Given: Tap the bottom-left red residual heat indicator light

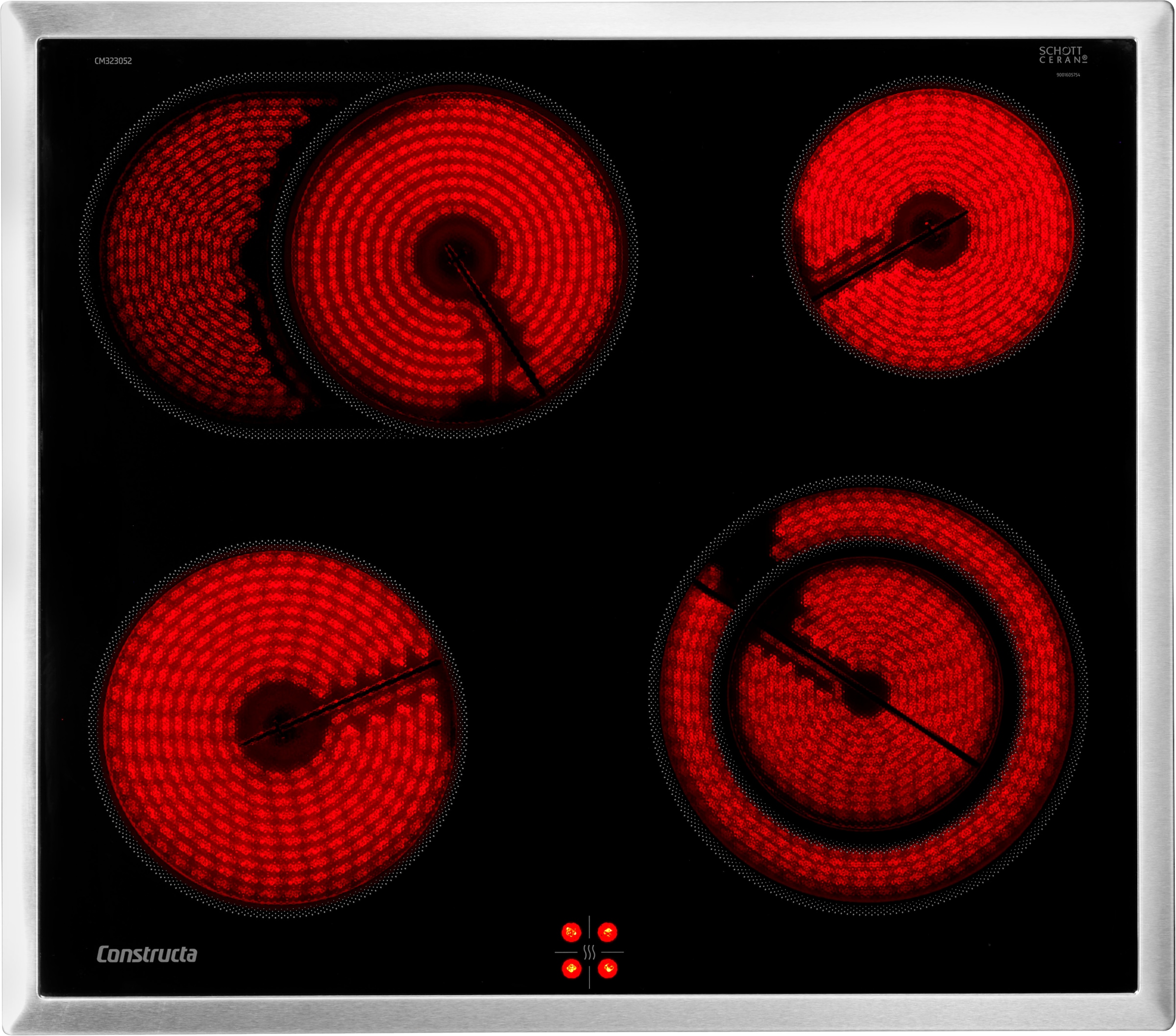Looking at the screenshot, I should click(x=571, y=969).
